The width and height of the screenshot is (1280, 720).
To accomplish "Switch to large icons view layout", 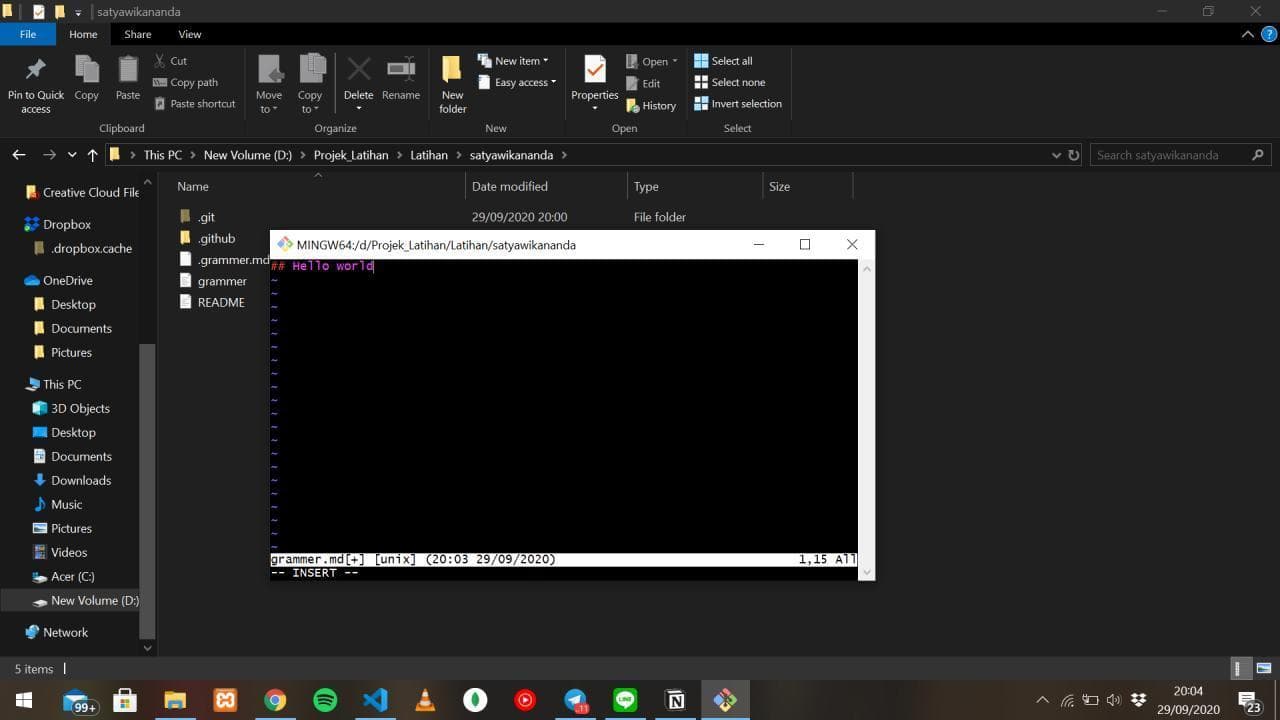I will (1264, 669).
